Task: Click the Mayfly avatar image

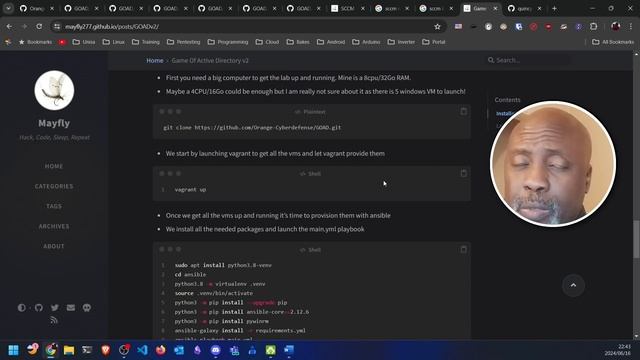Action: pos(54,90)
